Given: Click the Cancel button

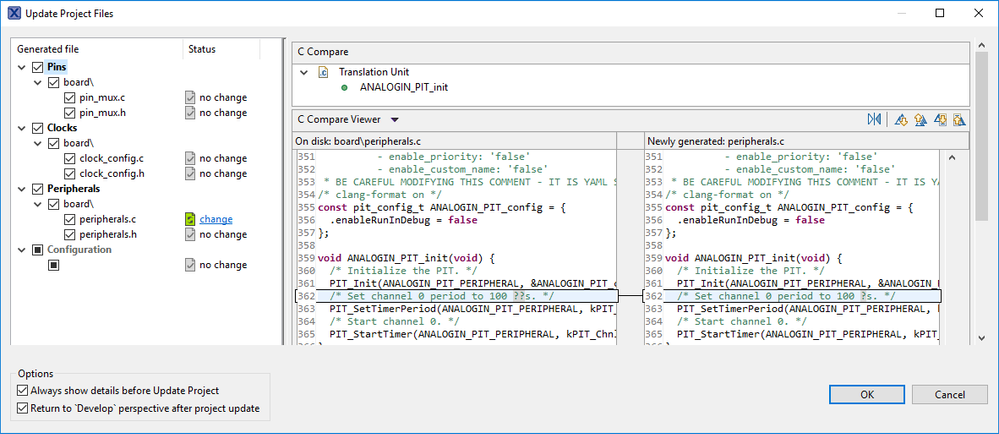Looking at the screenshot, I should point(936,394).
